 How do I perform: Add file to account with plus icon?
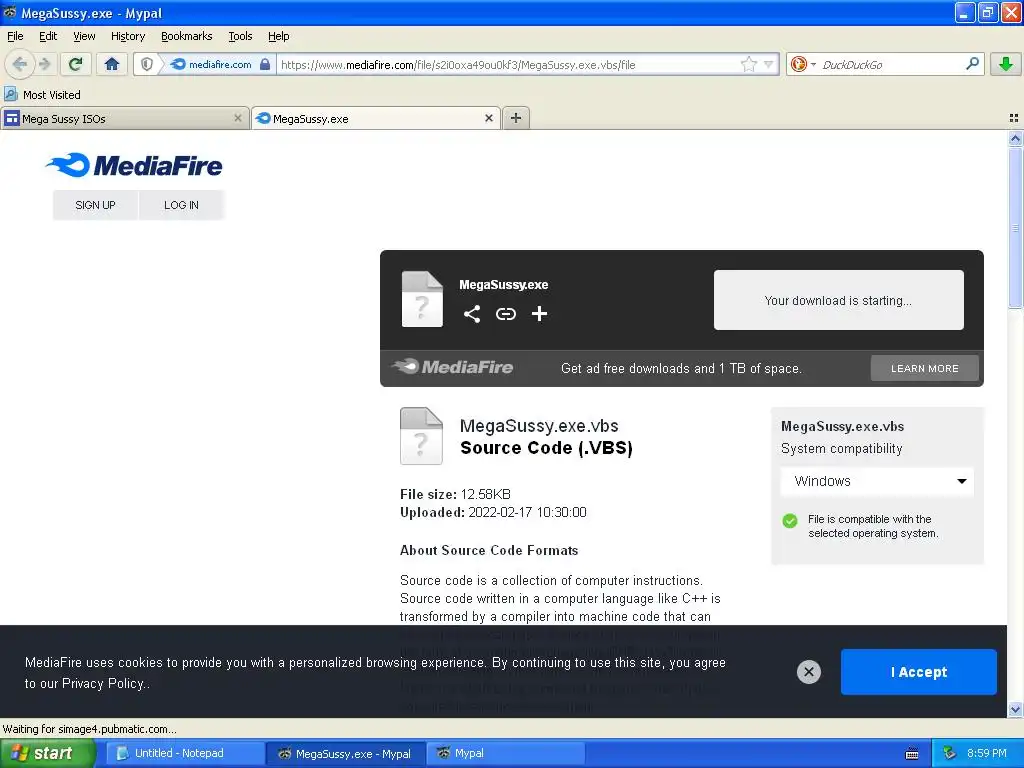coord(539,314)
